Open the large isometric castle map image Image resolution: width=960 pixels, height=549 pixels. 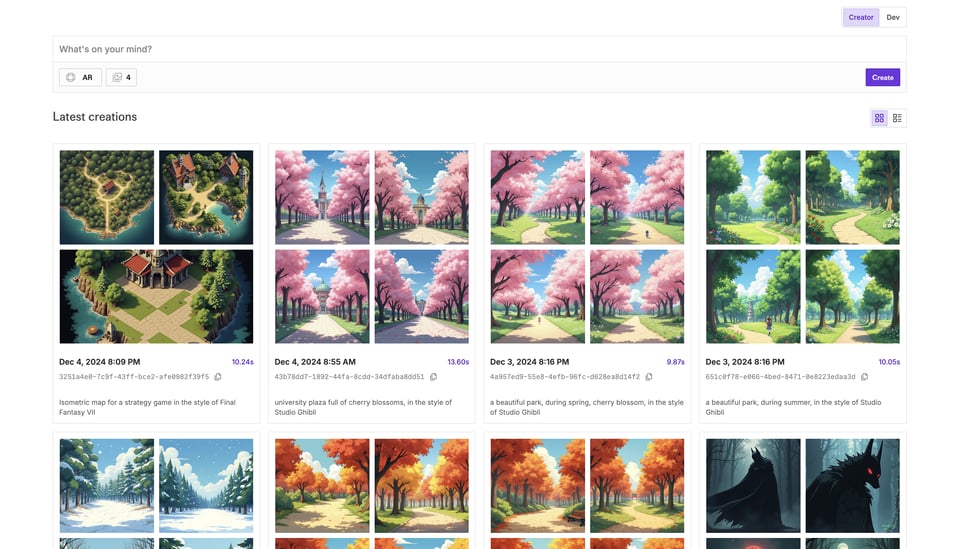[156, 296]
